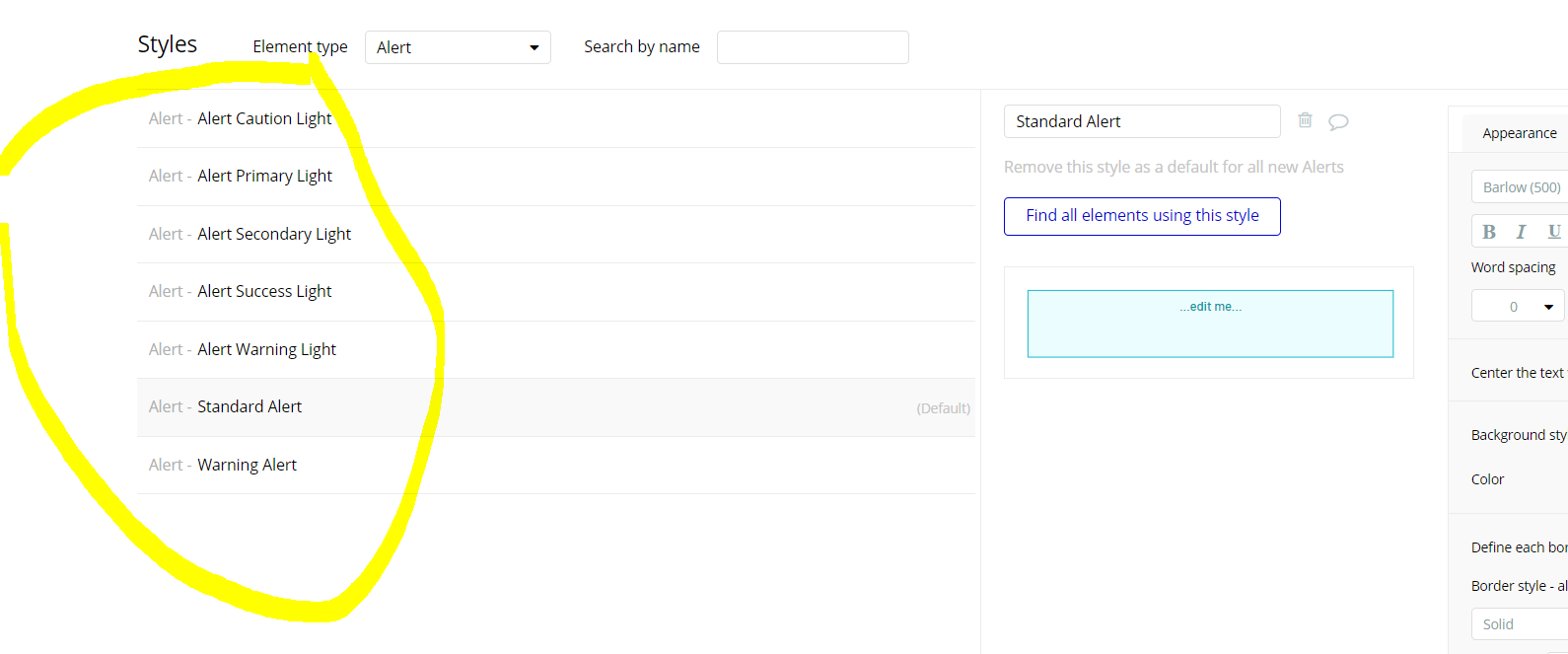Open the Word spacing dropdown
The image size is (1568, 654).
[1517, 307]
